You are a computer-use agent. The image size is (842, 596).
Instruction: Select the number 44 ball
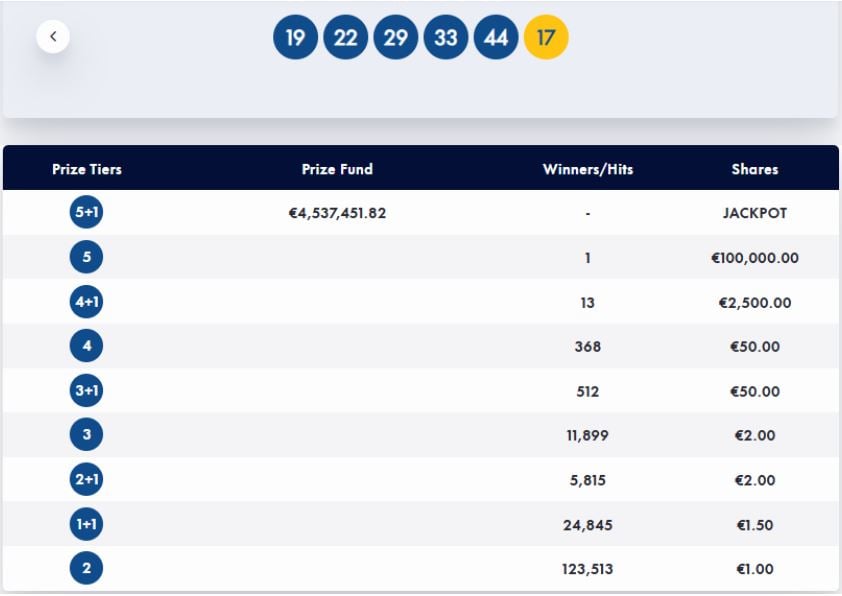[496, 38]
